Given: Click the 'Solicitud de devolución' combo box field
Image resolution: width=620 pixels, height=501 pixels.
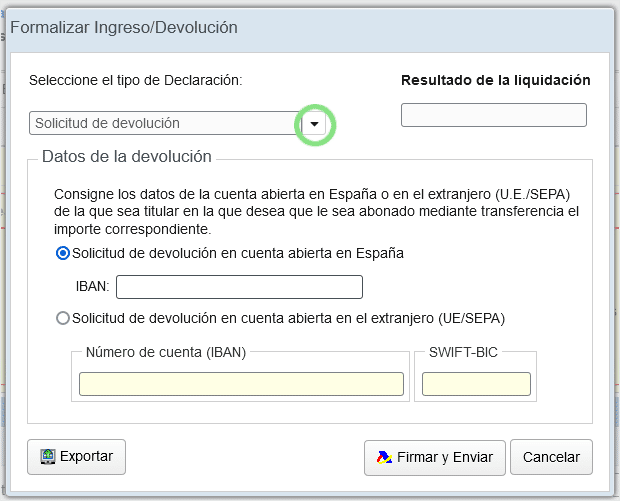Looking at the screenshot, I should 165,123.
